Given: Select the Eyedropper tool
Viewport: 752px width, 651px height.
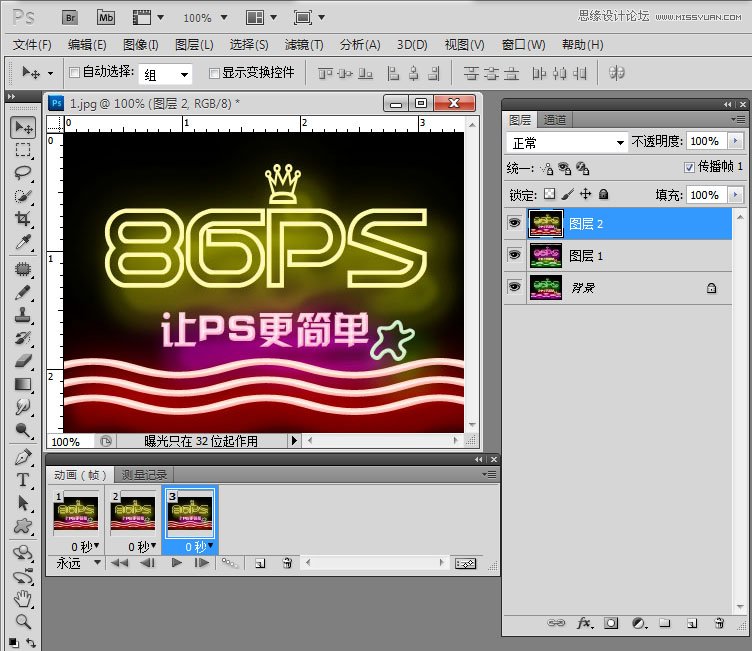Looking at the screenshot, I should [x=22, y=243].
